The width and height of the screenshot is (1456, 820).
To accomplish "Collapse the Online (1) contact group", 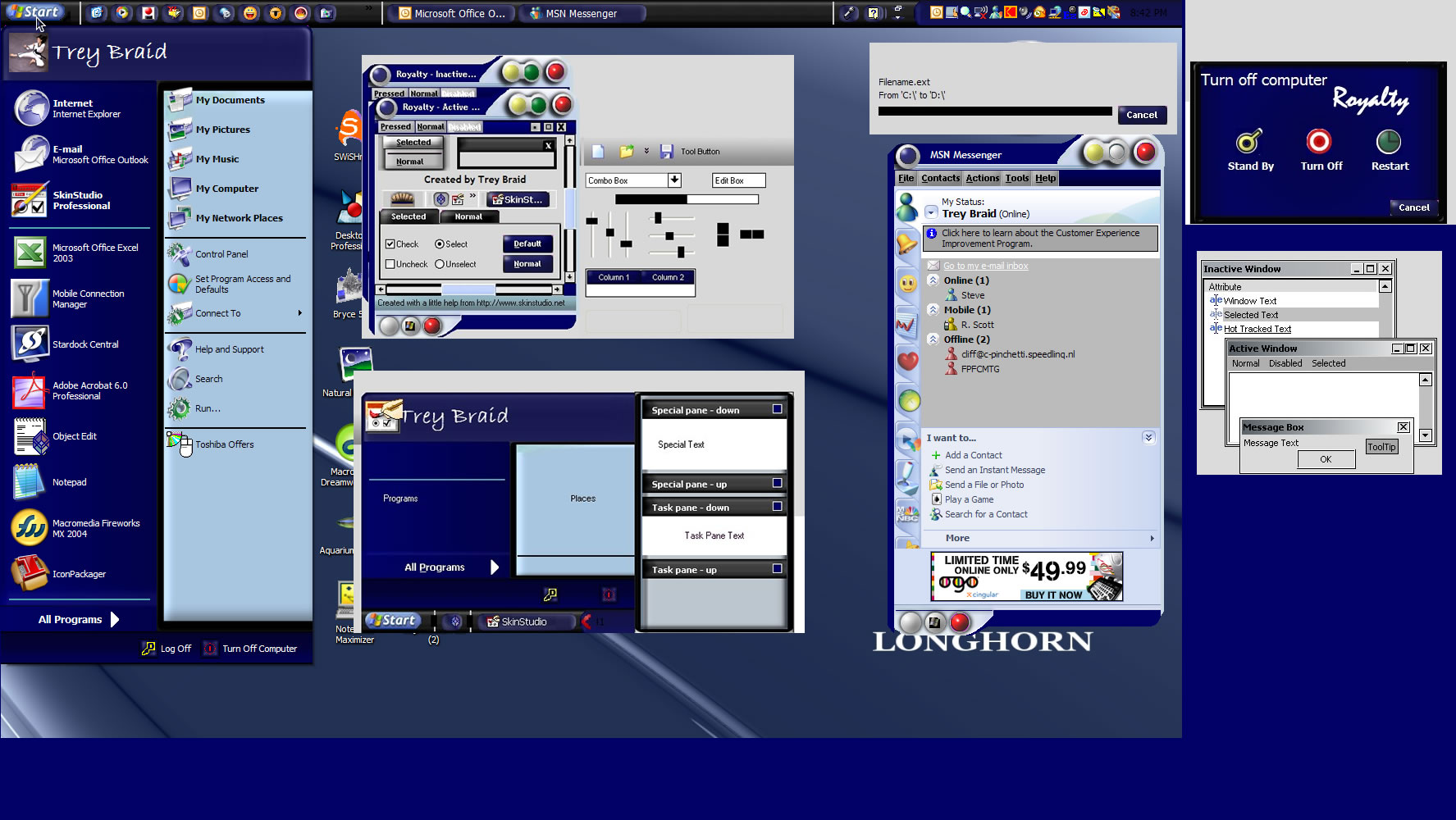I will 933,280.
